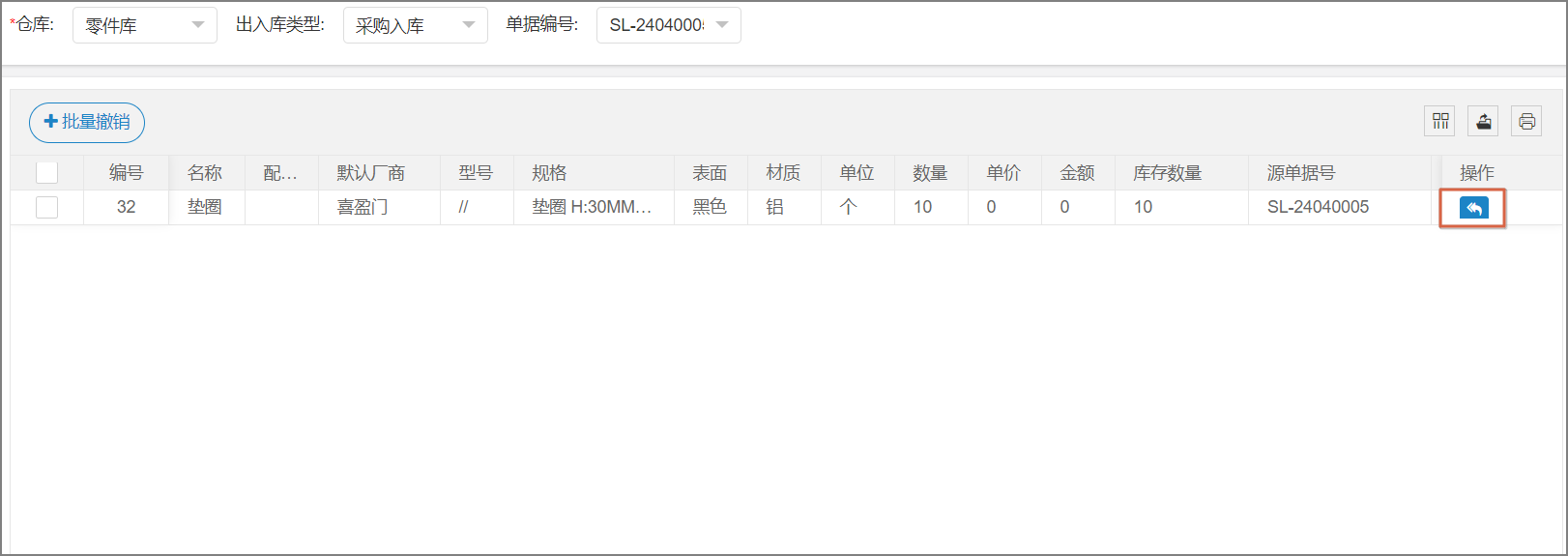Click the 默认厂商 column header
Image resolution: width=1568 pixels, height=556 pixels.
(x=370, y=173)
